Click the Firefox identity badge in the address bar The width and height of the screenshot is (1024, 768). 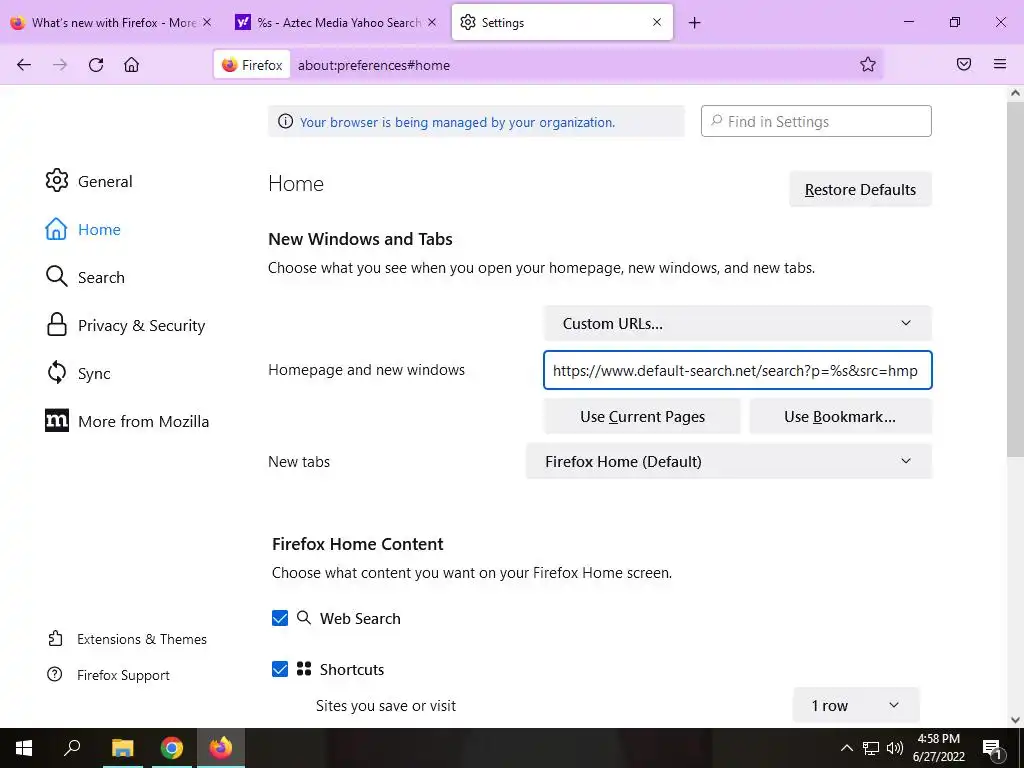(x=252, y=65)
